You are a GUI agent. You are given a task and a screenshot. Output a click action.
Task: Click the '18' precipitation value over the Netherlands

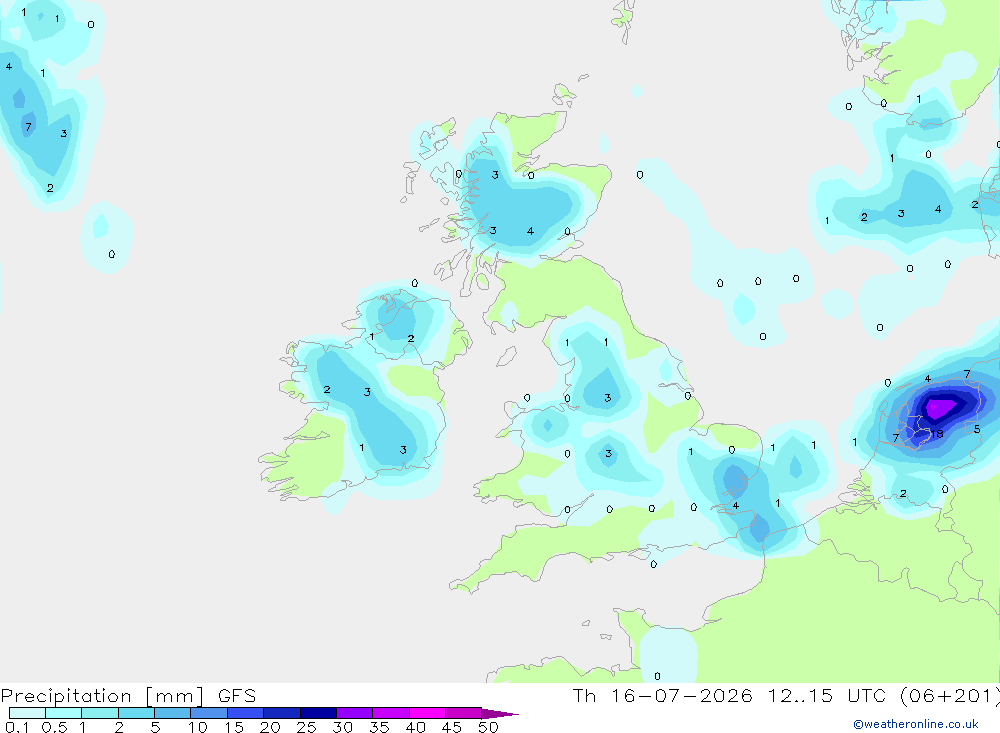[937, 434]
